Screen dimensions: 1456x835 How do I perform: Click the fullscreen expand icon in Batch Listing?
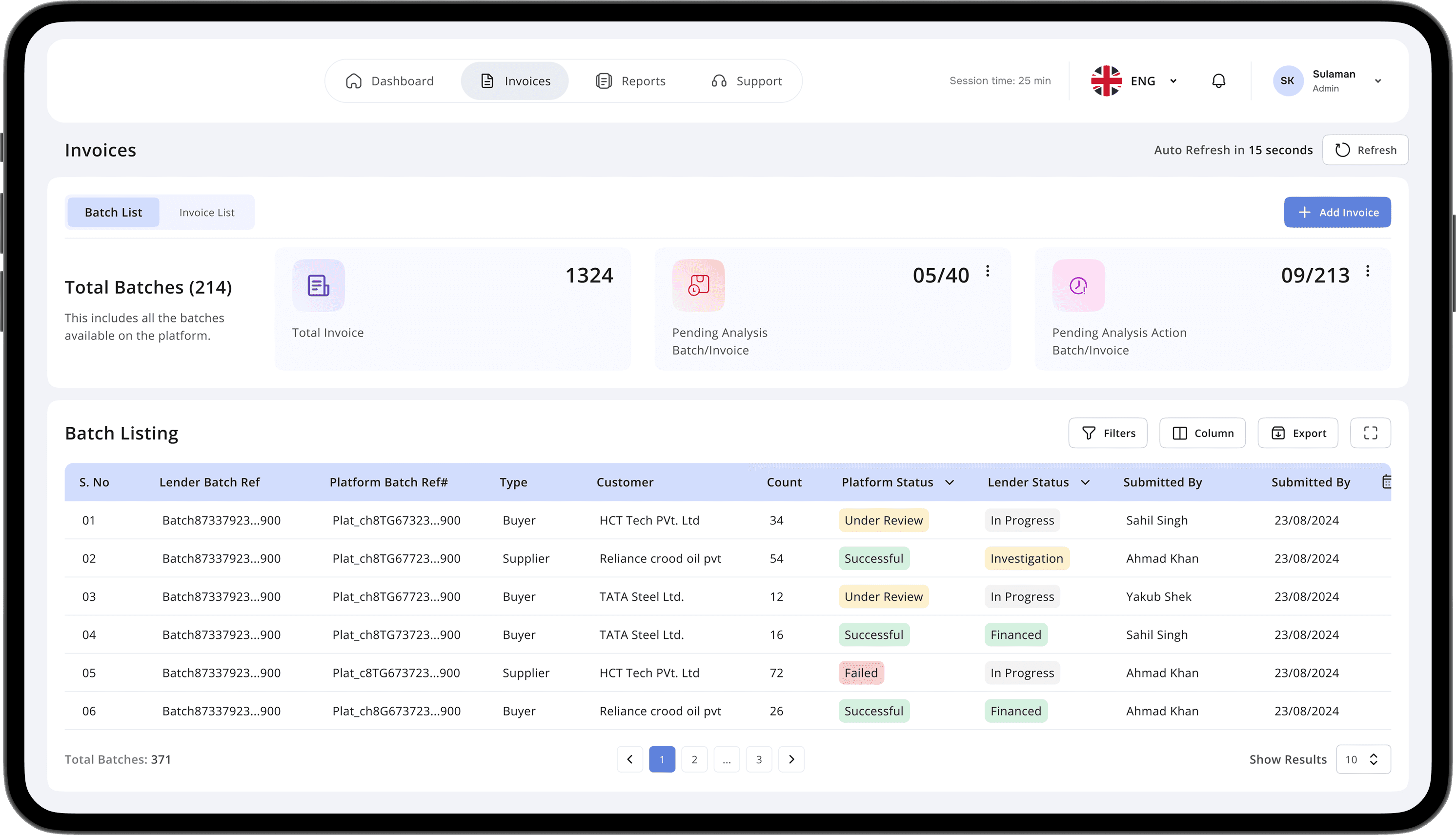[1370, 433]
